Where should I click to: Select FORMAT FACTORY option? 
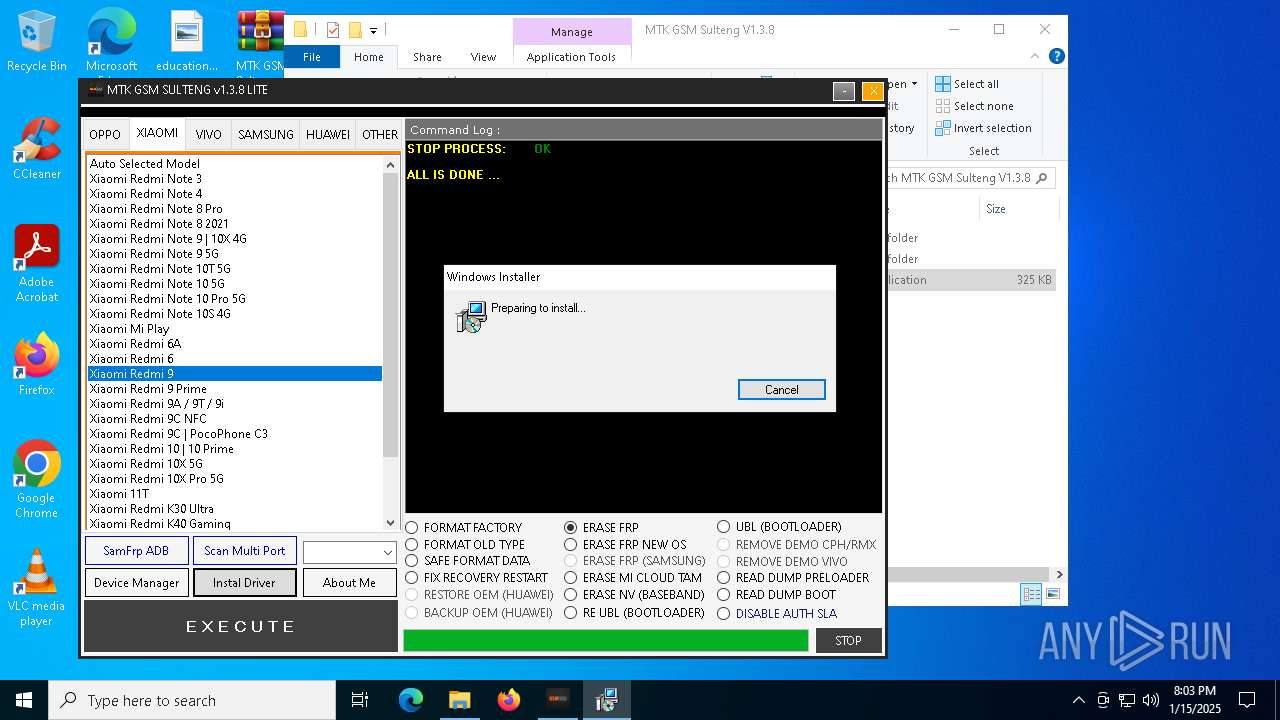click(x=464, y=527)
